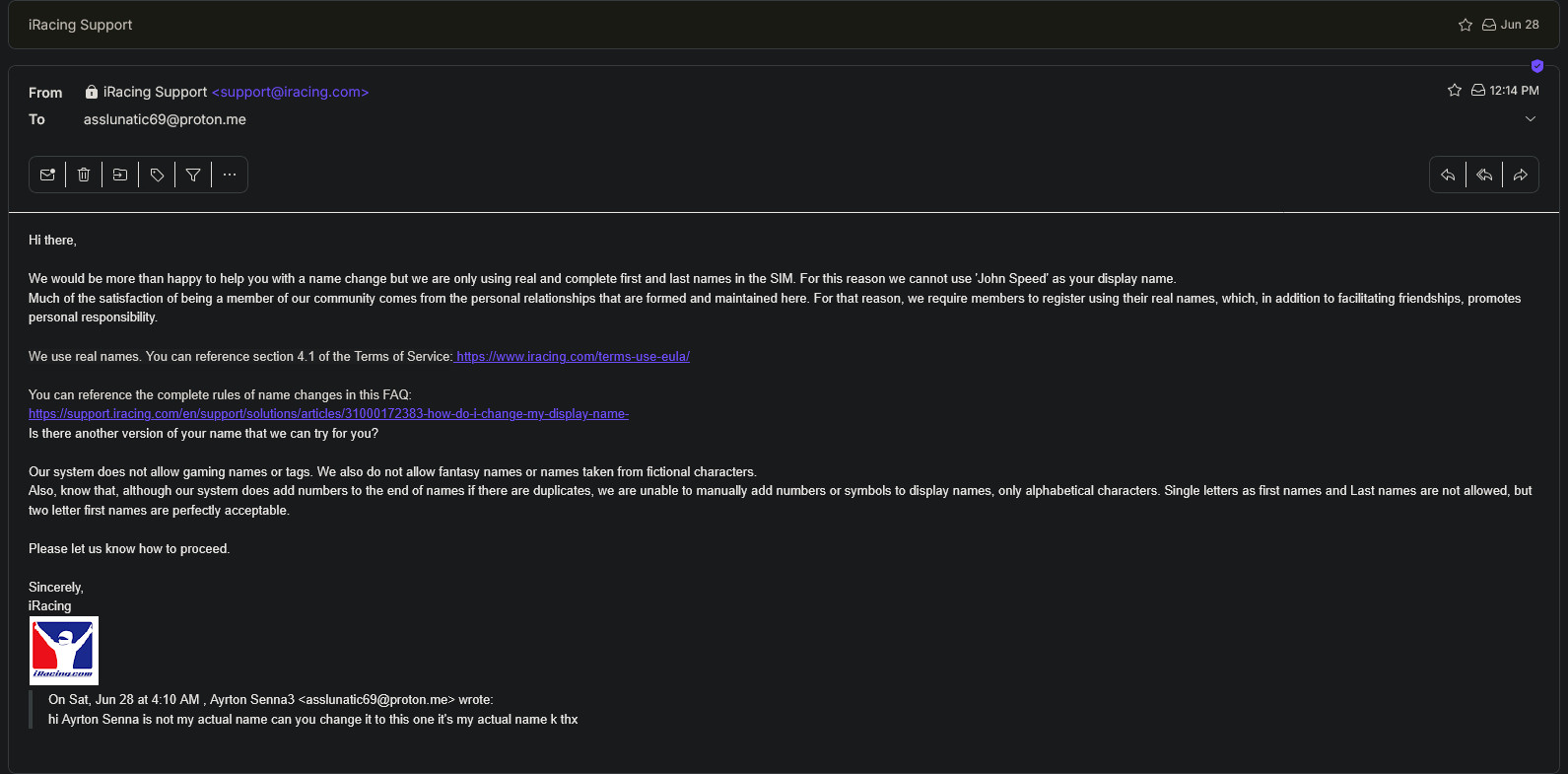The height and width of the screenshot is (774, 1568).
Task: Click the 'From' field label
Action: click(x=45, y=93)
